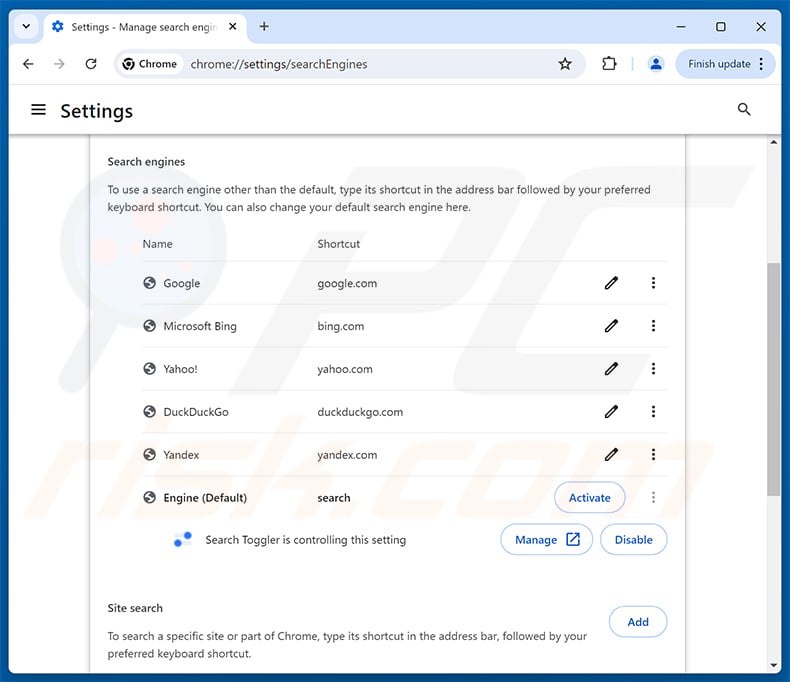Select the yahoo.com shortcut text
The width and height of the screenshot is (790, 682).
click(345, 369)
